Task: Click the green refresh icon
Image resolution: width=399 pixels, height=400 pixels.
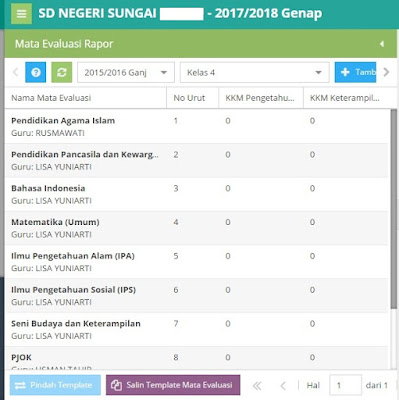Action: click(62, 72)
